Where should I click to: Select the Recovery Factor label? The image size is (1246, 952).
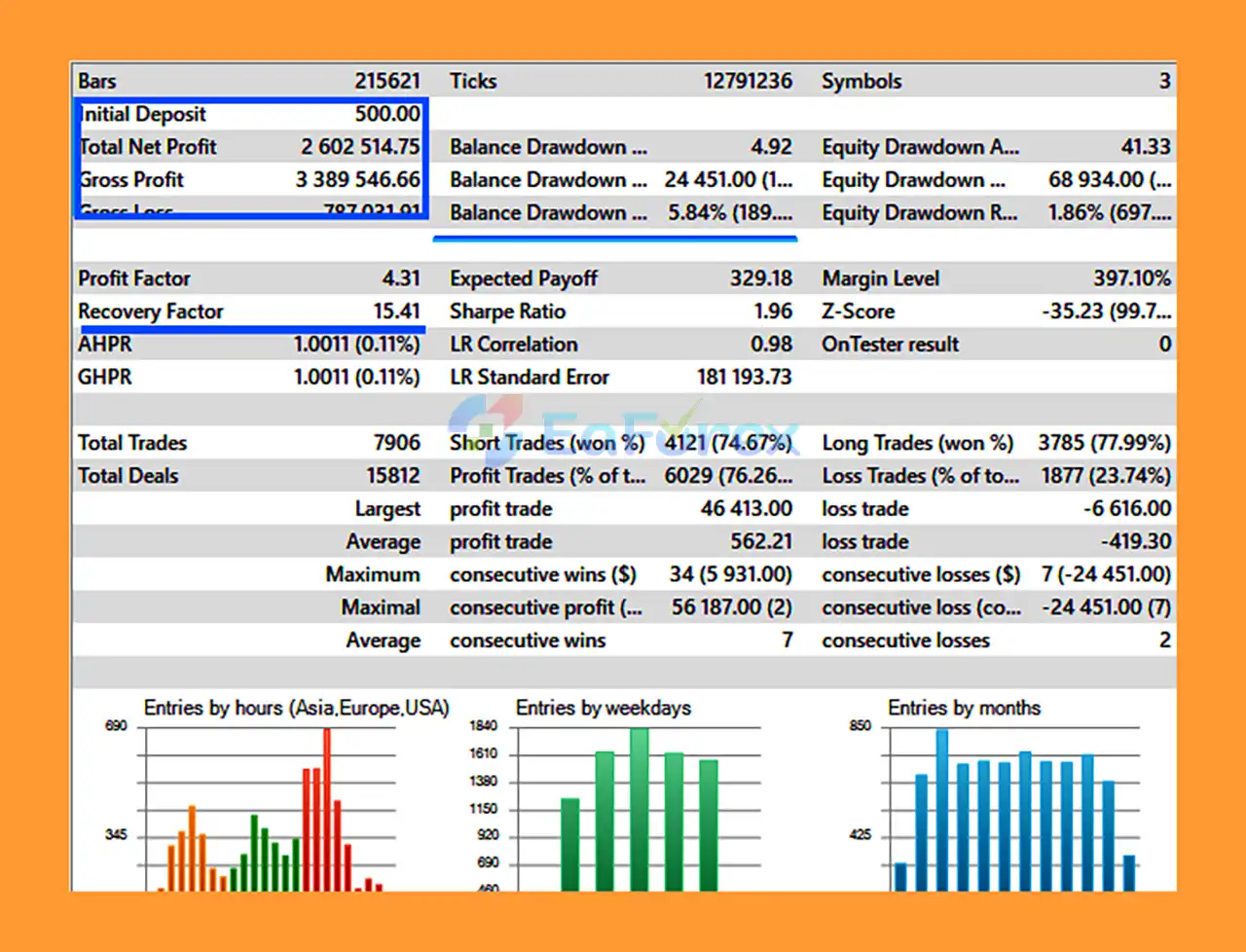tap(151, 311)
